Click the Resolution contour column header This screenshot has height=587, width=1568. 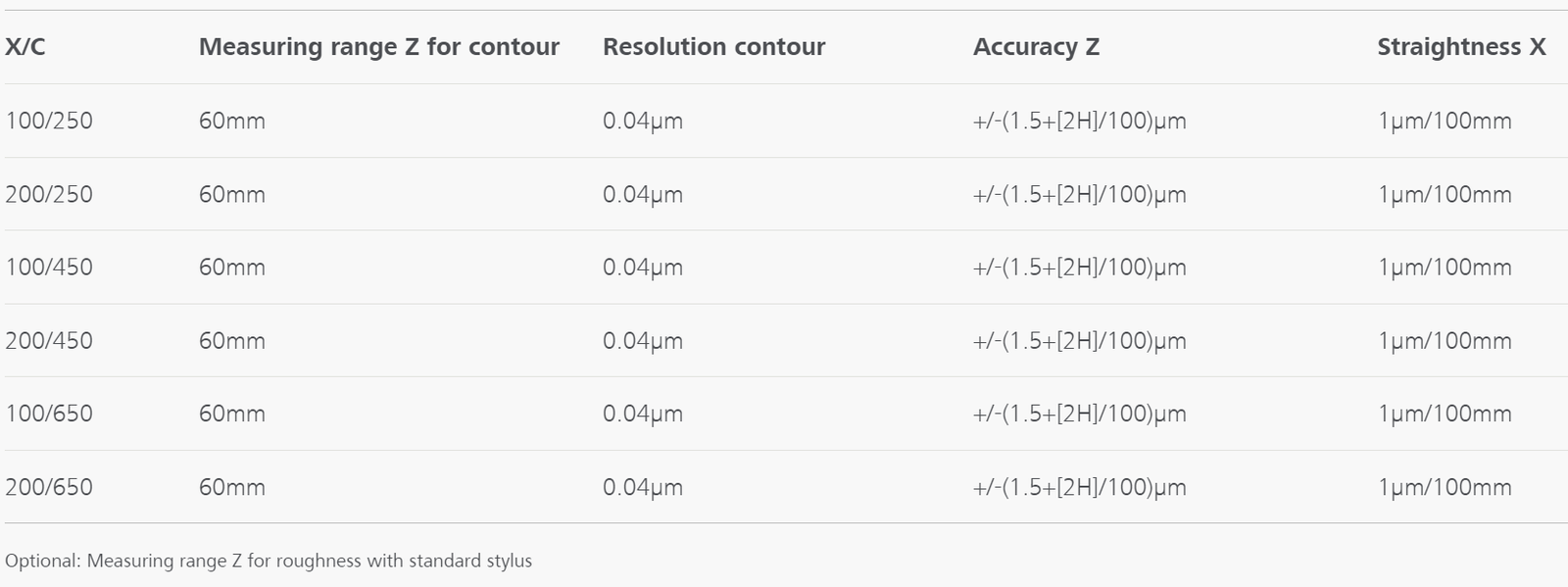[x=713, y=47]
